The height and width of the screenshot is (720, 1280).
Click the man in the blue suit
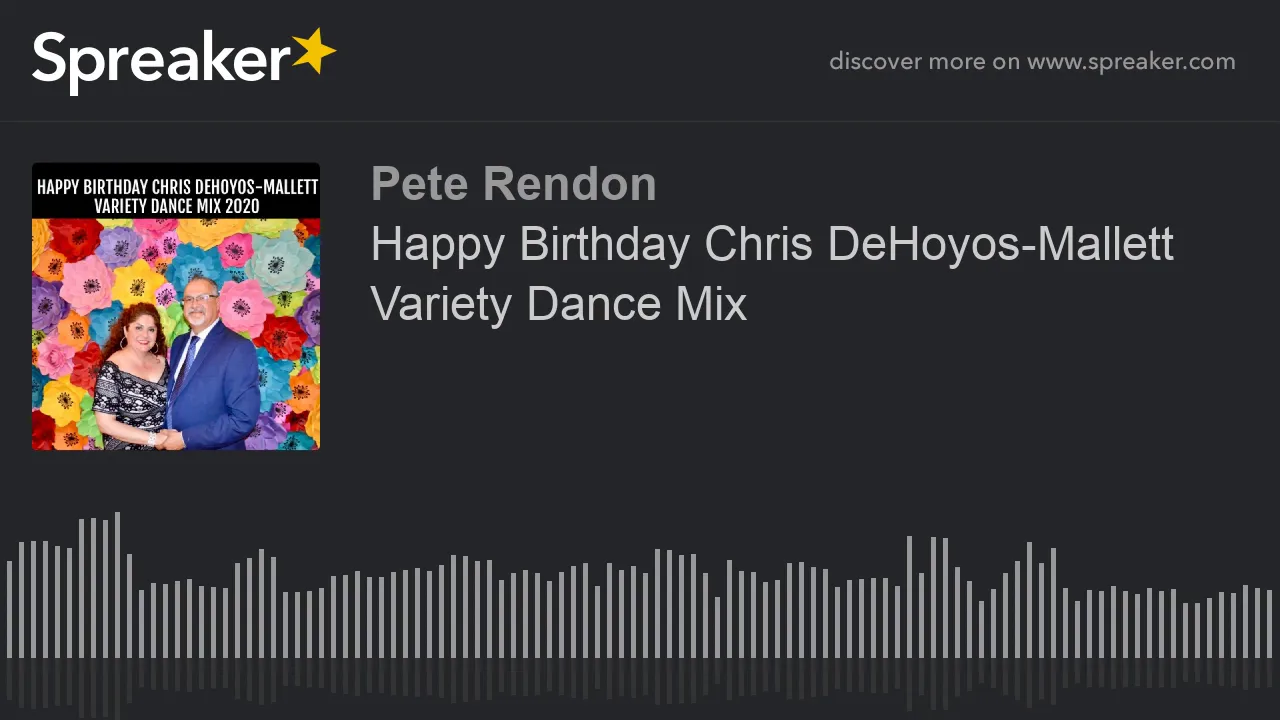212,365
